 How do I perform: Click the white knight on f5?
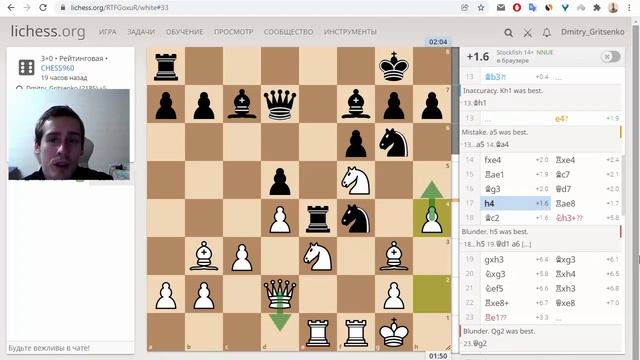[356, 180]
